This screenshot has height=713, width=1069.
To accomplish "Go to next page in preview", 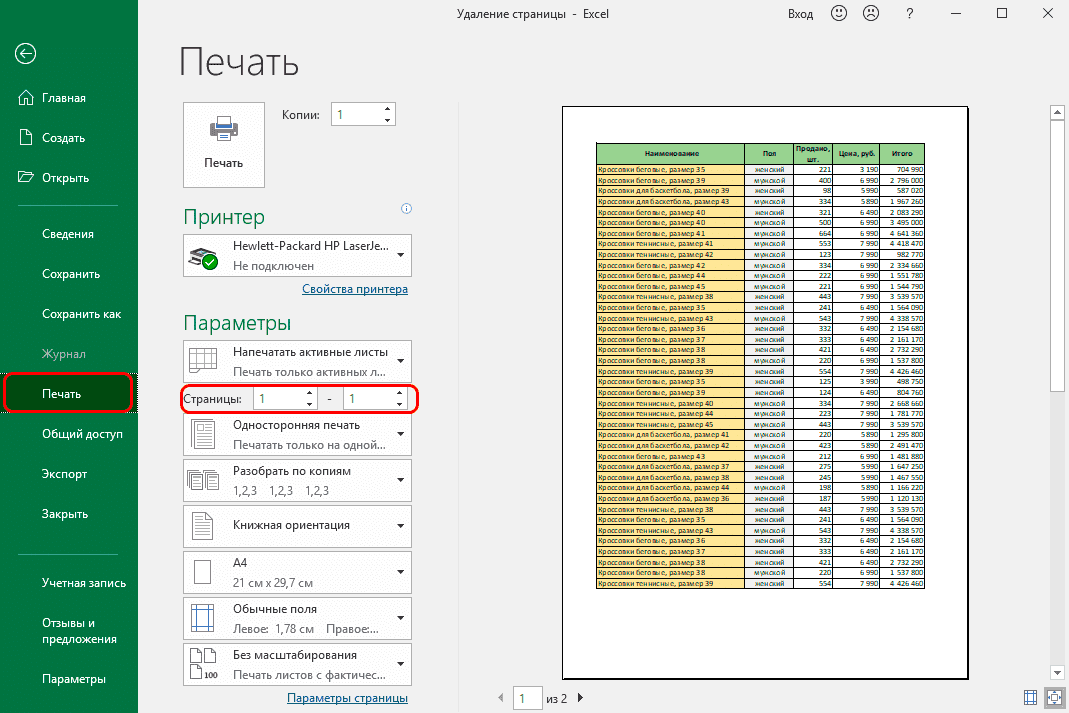I will (x=581, y=697).
